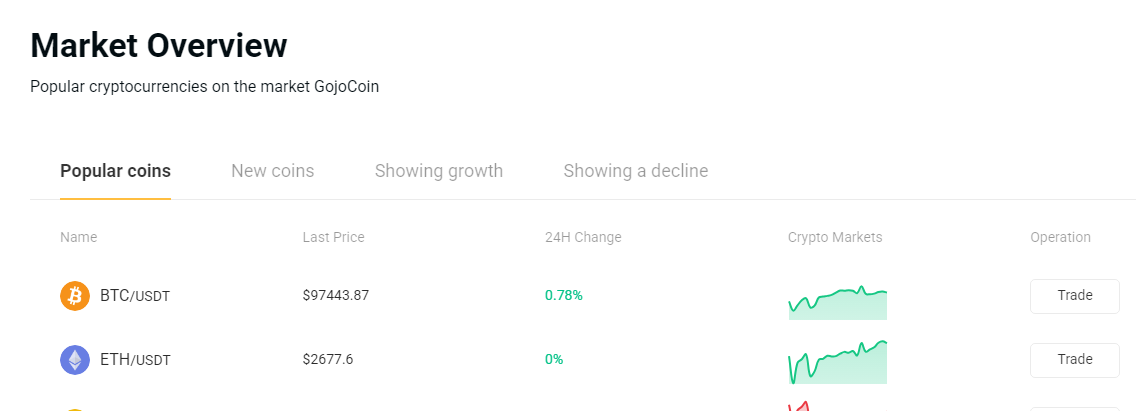This screenshot has height=411, width=1136.
Task: Open the ETH sparkline chart
Action: pos(837,362)
